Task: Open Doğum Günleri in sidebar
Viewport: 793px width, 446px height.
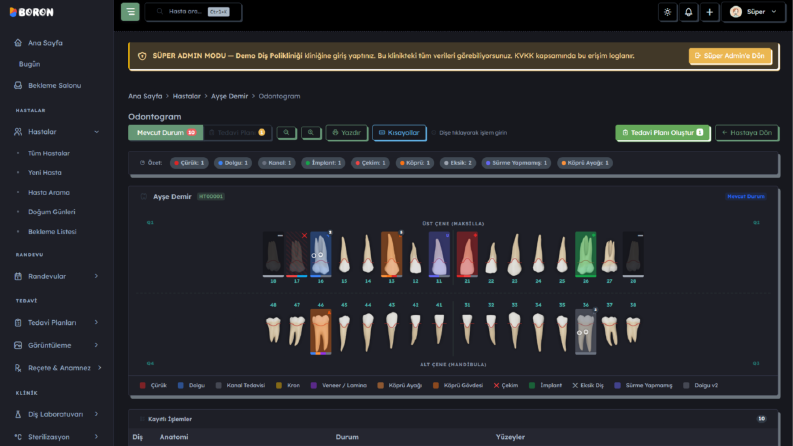Action: coord(52,212)
